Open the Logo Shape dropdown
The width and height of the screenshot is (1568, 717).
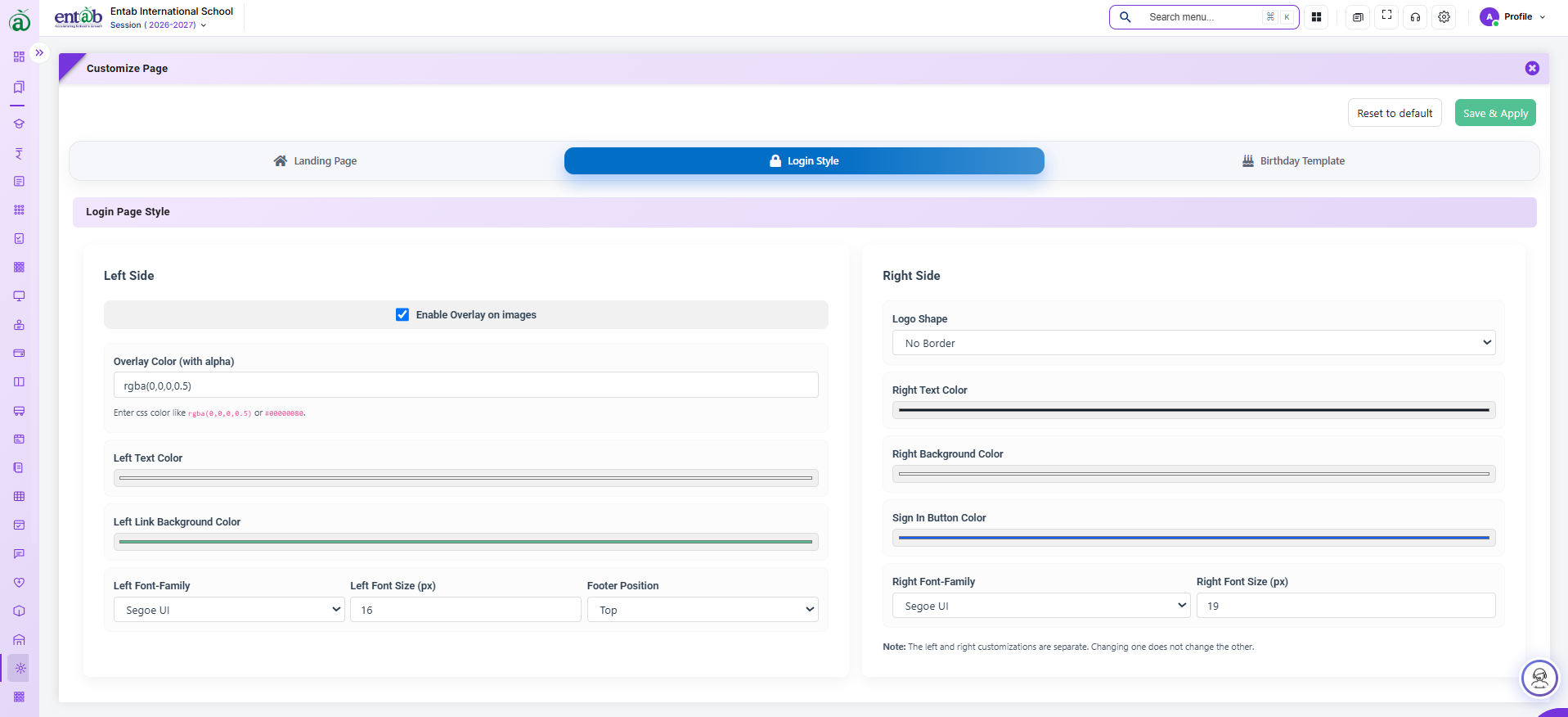pos(1193,343)
